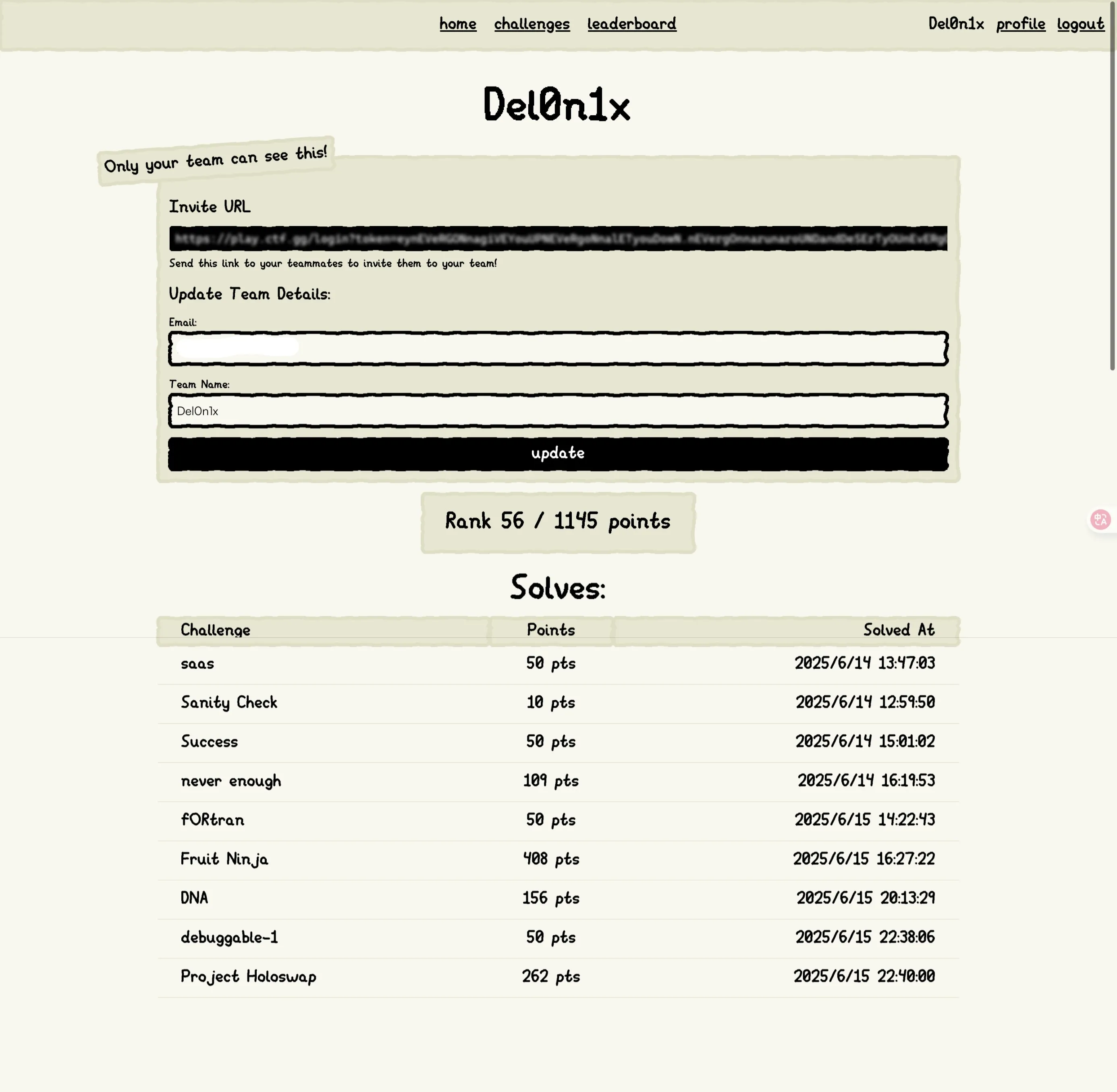1117x1092 pixels.
Task: Click into the Team Name field
Action: pyautogui.click(x=558, y=410)
